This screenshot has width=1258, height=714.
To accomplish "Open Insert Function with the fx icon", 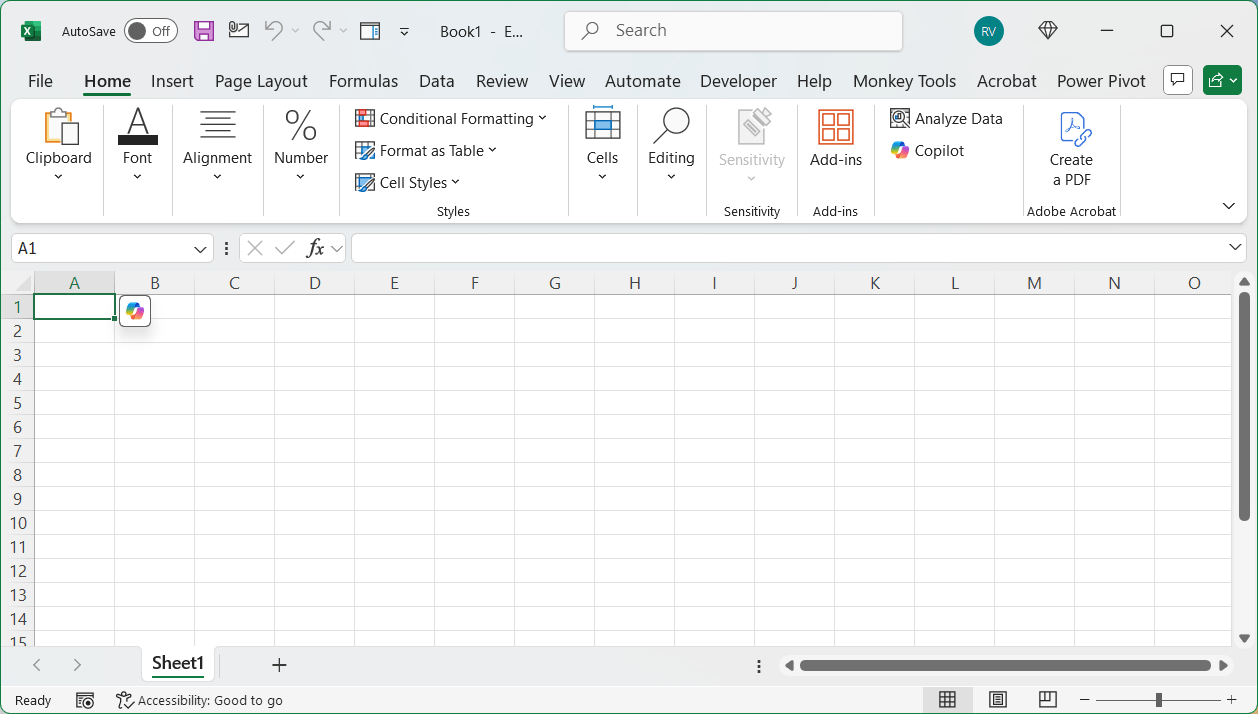I will click(316, 247).
